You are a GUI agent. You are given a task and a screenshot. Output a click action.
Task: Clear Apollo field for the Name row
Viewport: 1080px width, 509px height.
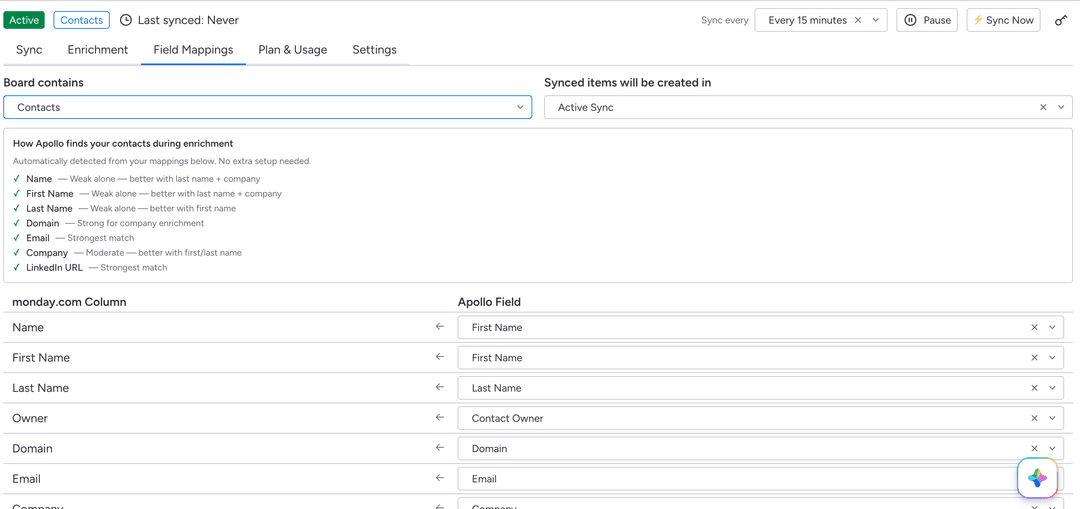[1035, 328]
